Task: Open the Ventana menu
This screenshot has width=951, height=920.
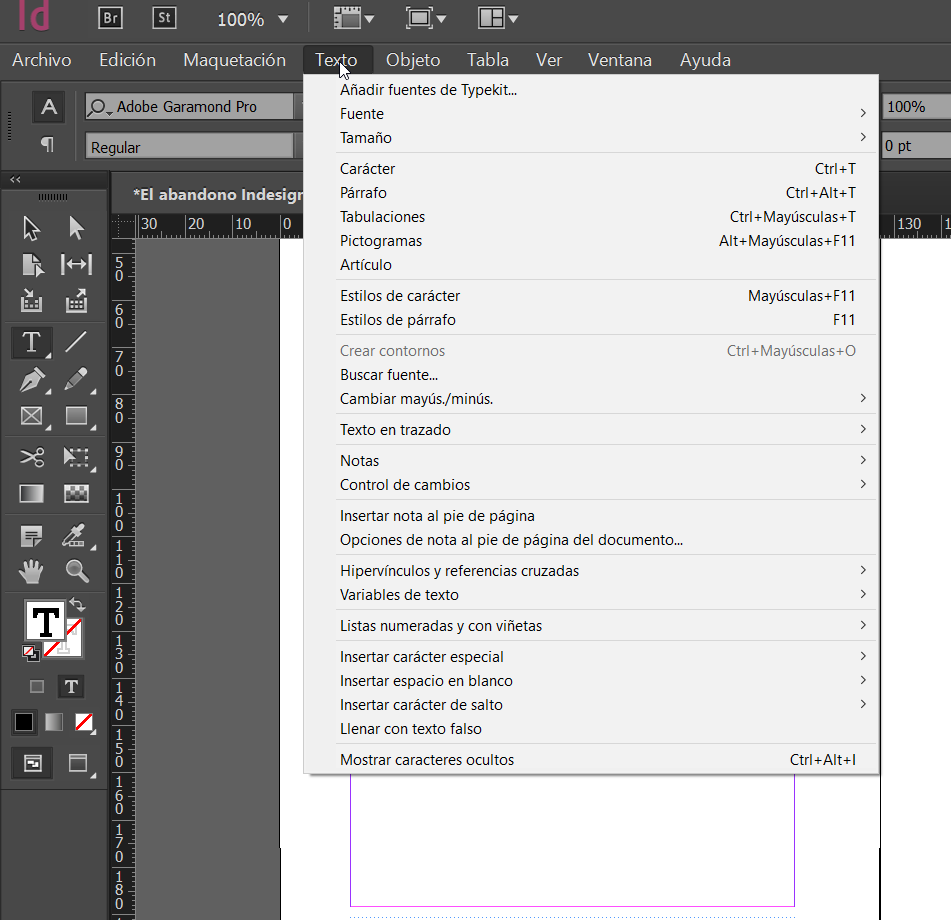Action: tap(619, 60)
